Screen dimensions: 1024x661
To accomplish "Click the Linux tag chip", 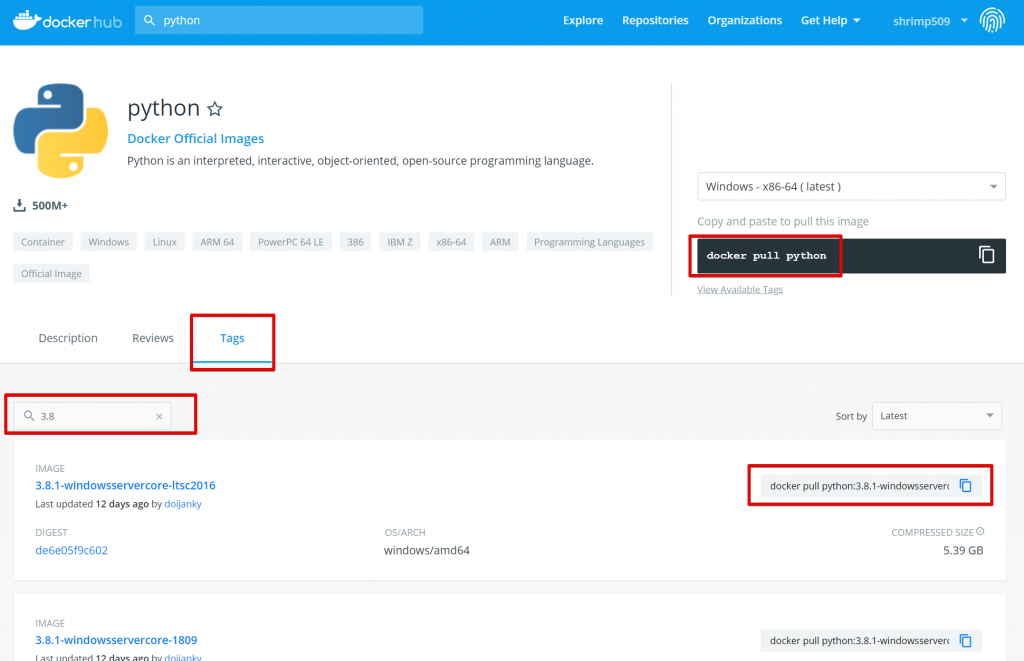I will tap(165, 242).
